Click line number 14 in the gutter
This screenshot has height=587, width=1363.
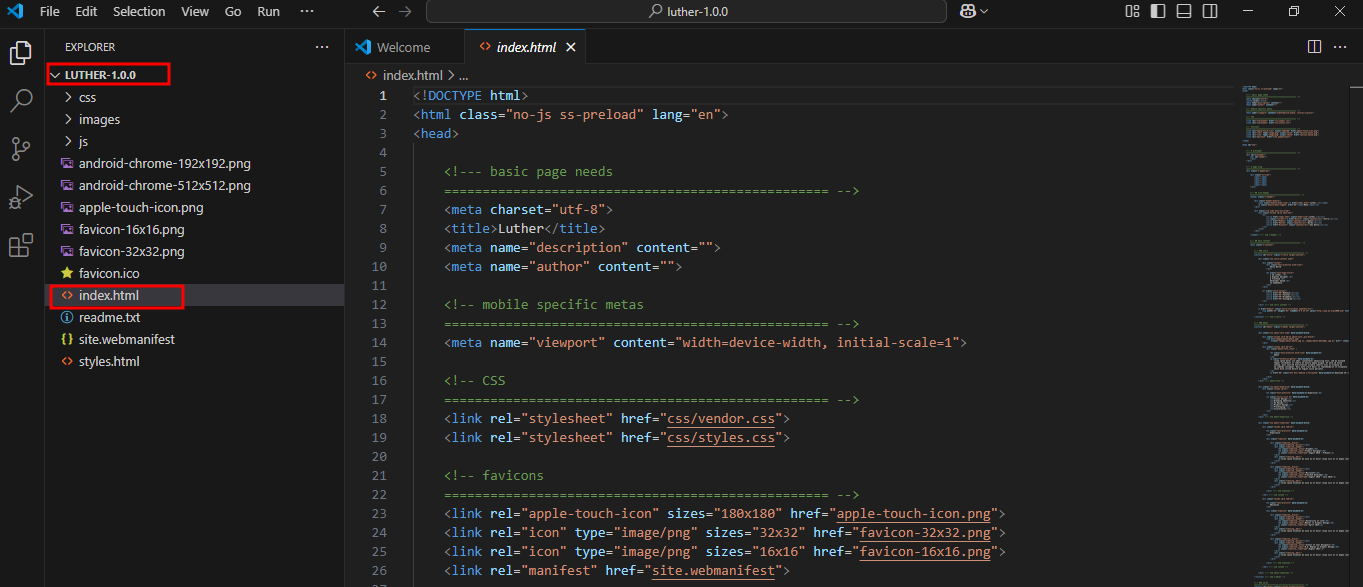click(x=379, y=342)
